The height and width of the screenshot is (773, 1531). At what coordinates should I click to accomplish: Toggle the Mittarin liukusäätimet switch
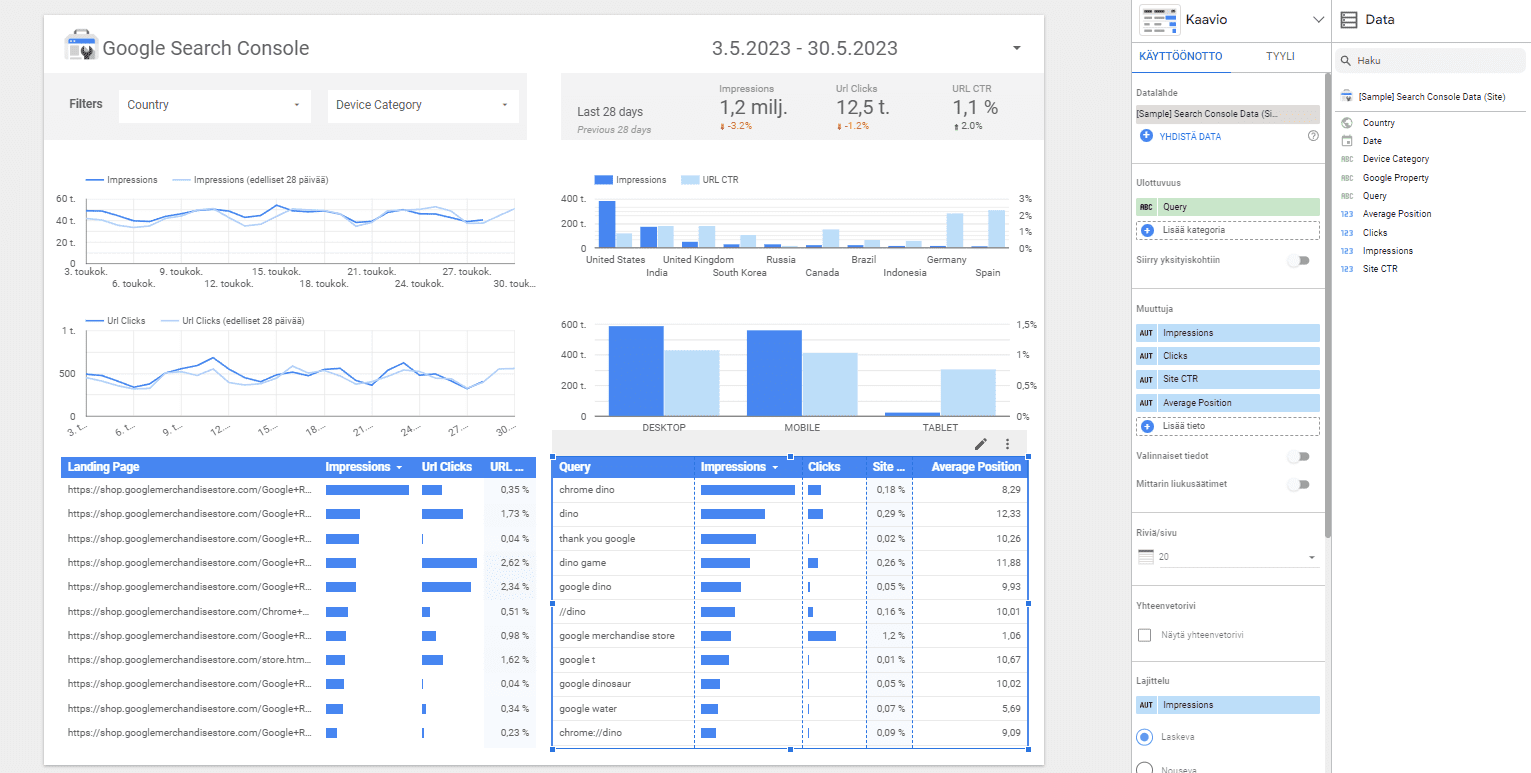pos(1298,484)
